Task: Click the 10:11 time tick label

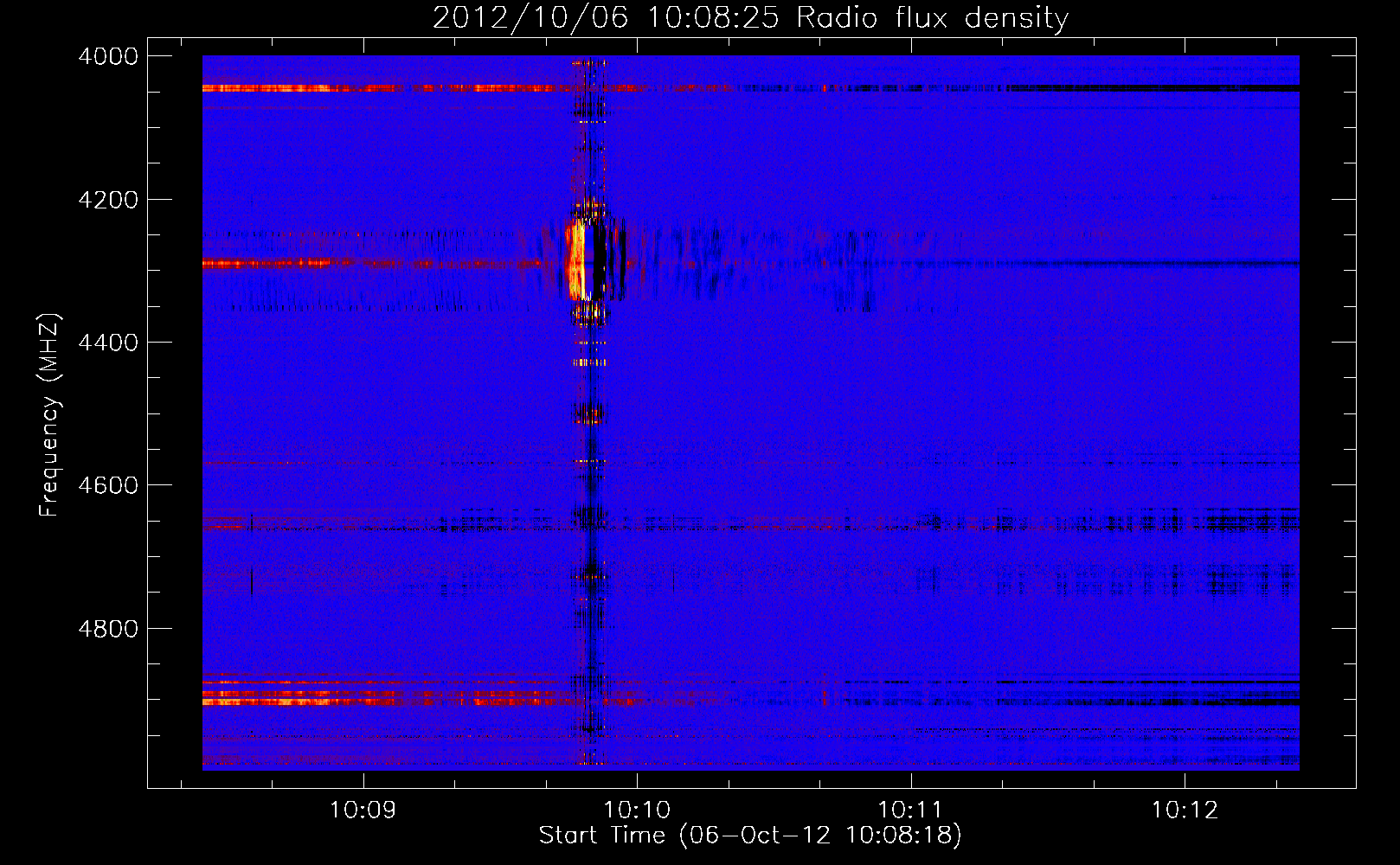Action: [910, 811]
